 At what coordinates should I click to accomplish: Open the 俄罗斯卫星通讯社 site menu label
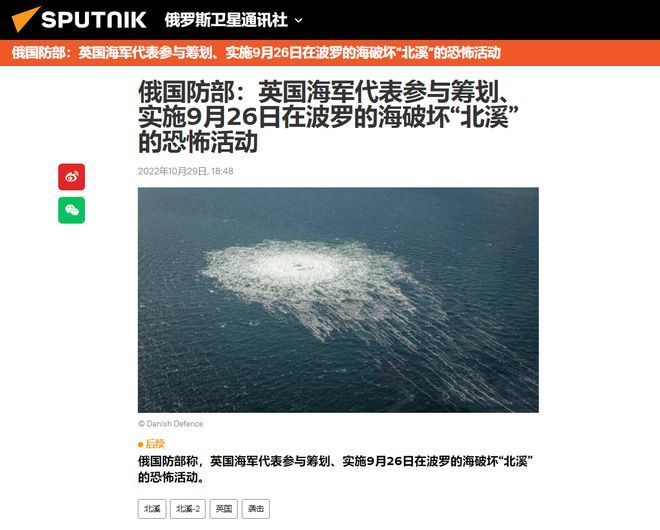pyautogui.click(x=226, y=20)
